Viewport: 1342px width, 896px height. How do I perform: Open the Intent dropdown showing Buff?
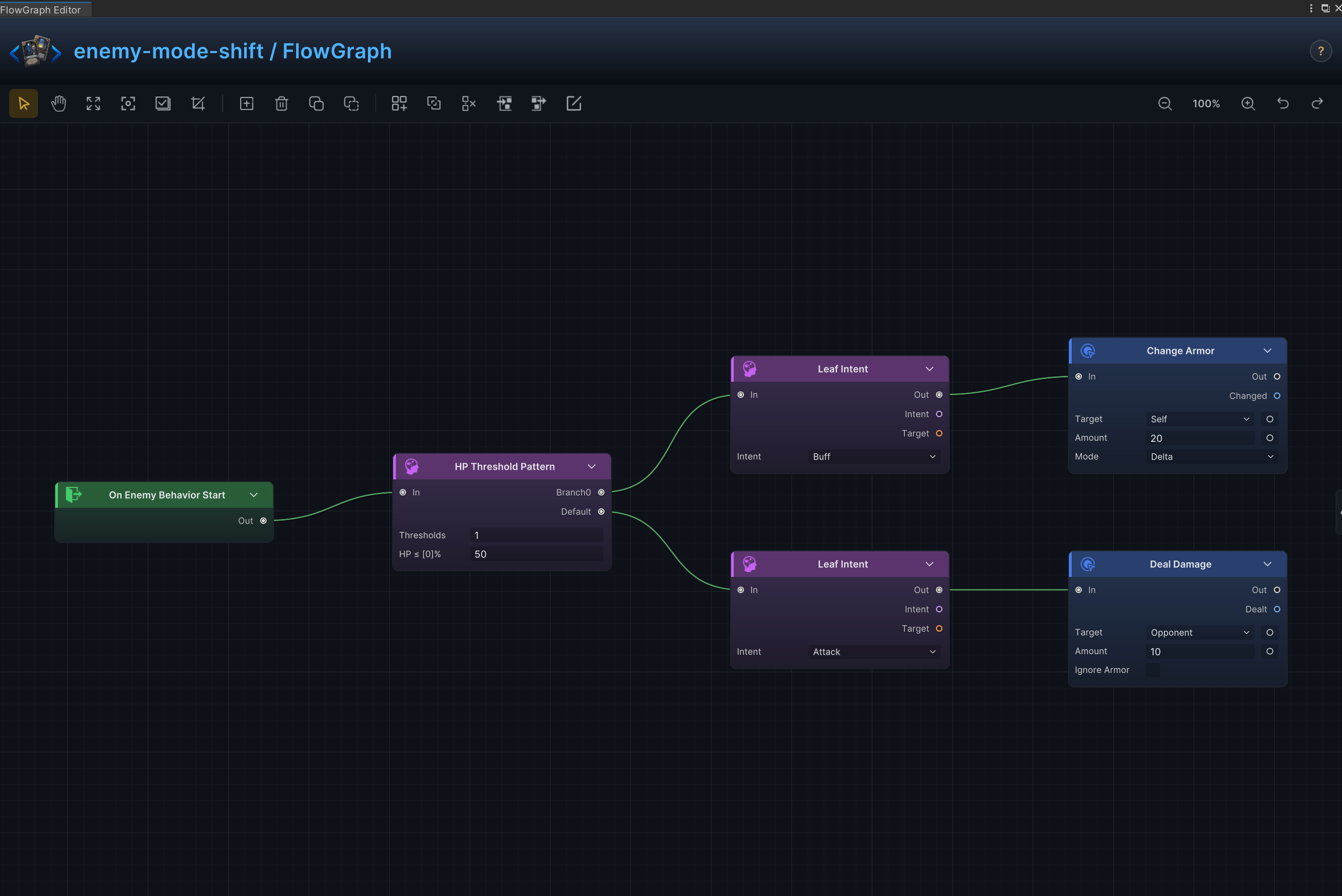(874, 456)
